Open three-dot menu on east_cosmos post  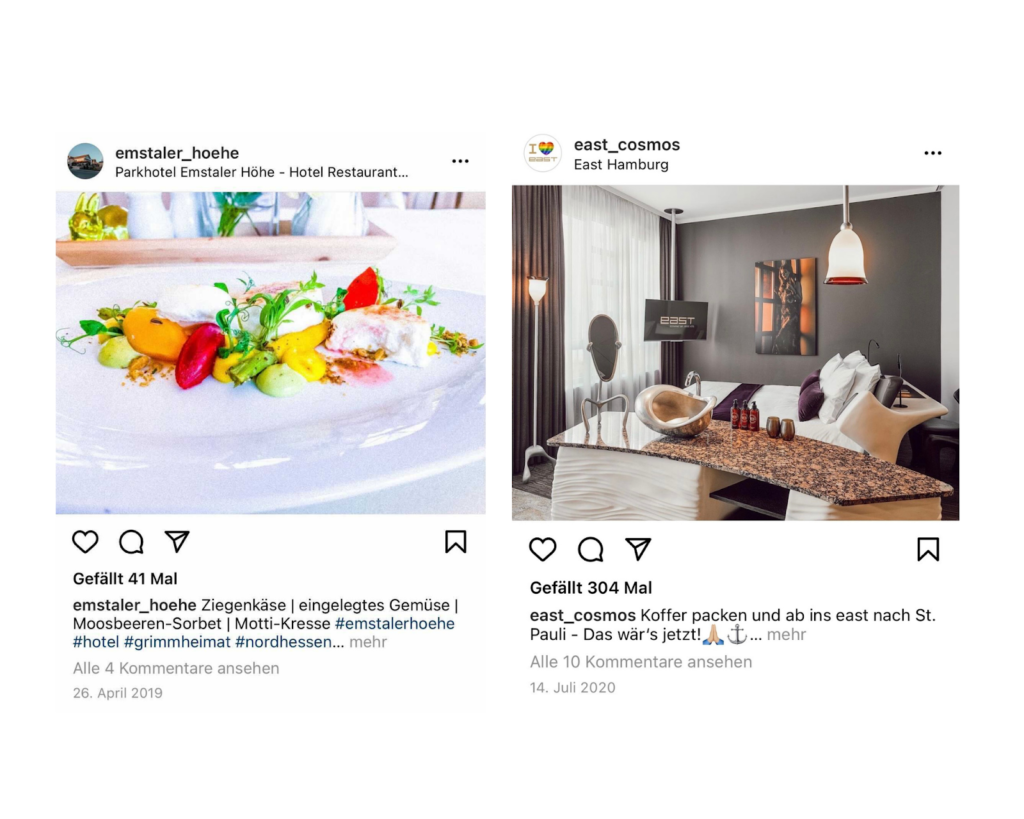click(933, 153)
